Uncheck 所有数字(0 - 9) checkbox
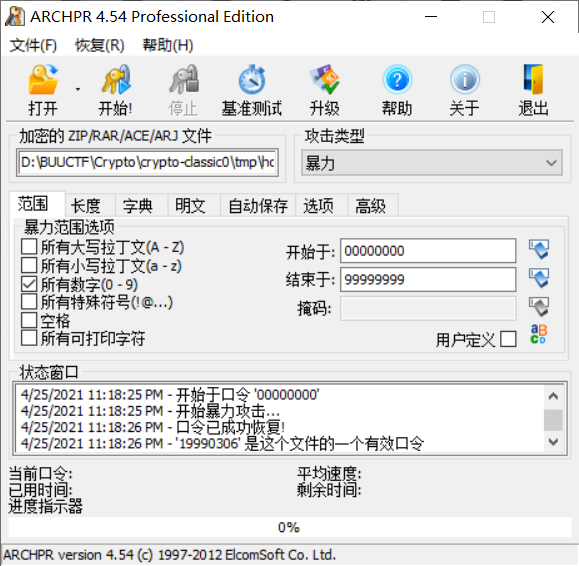 click(29, 284)
